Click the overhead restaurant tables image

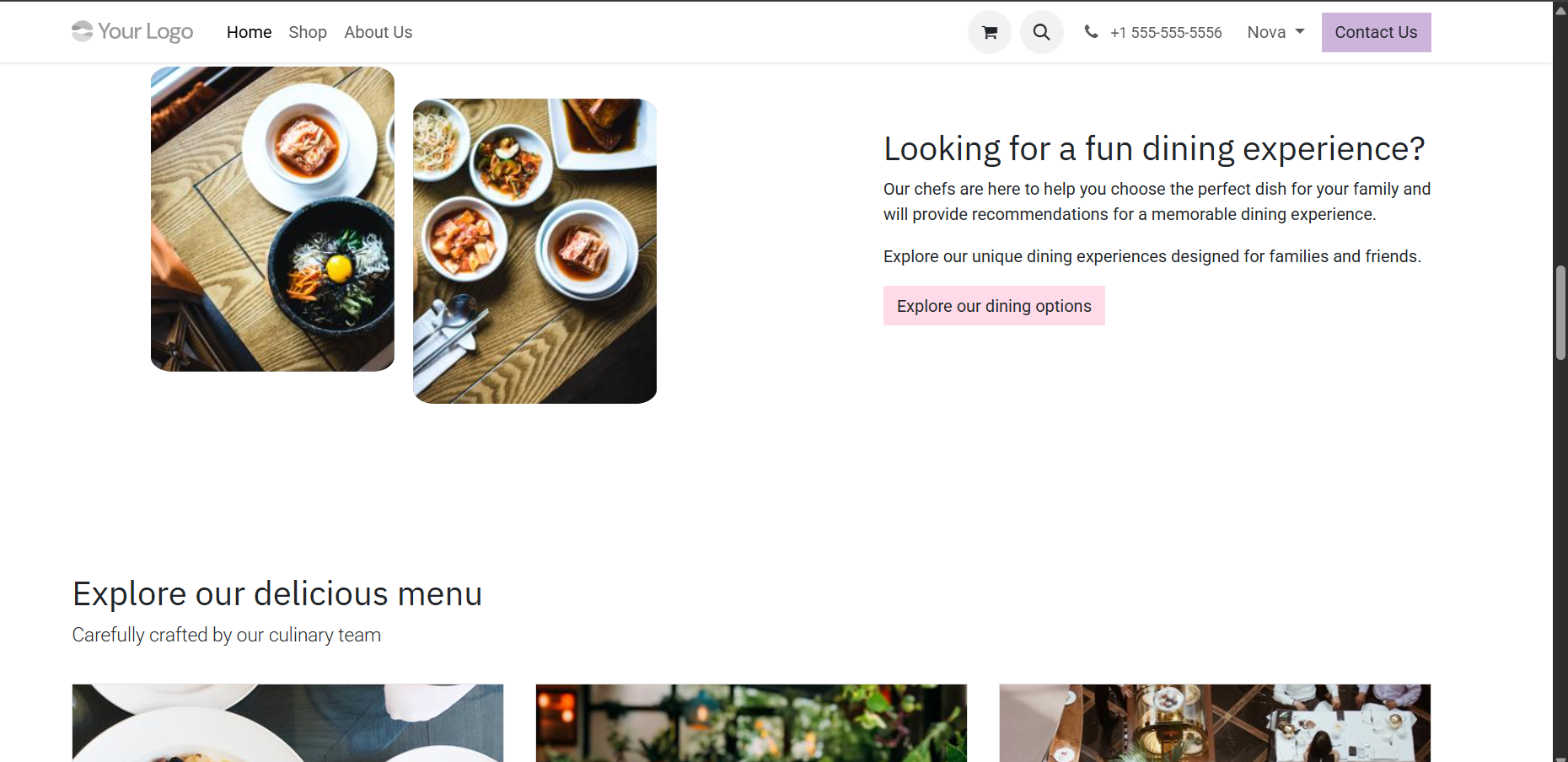1215,723
